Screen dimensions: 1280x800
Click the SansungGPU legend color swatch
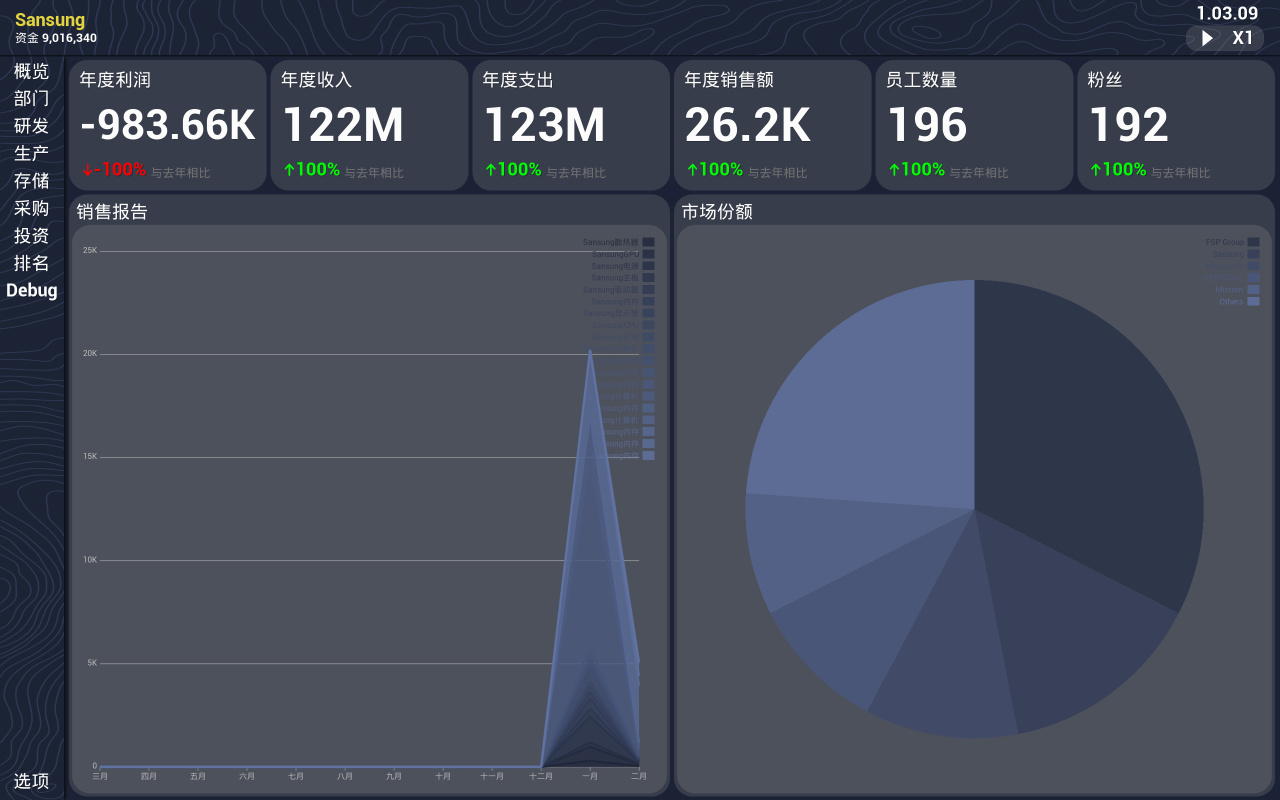[x=648, y=254]
